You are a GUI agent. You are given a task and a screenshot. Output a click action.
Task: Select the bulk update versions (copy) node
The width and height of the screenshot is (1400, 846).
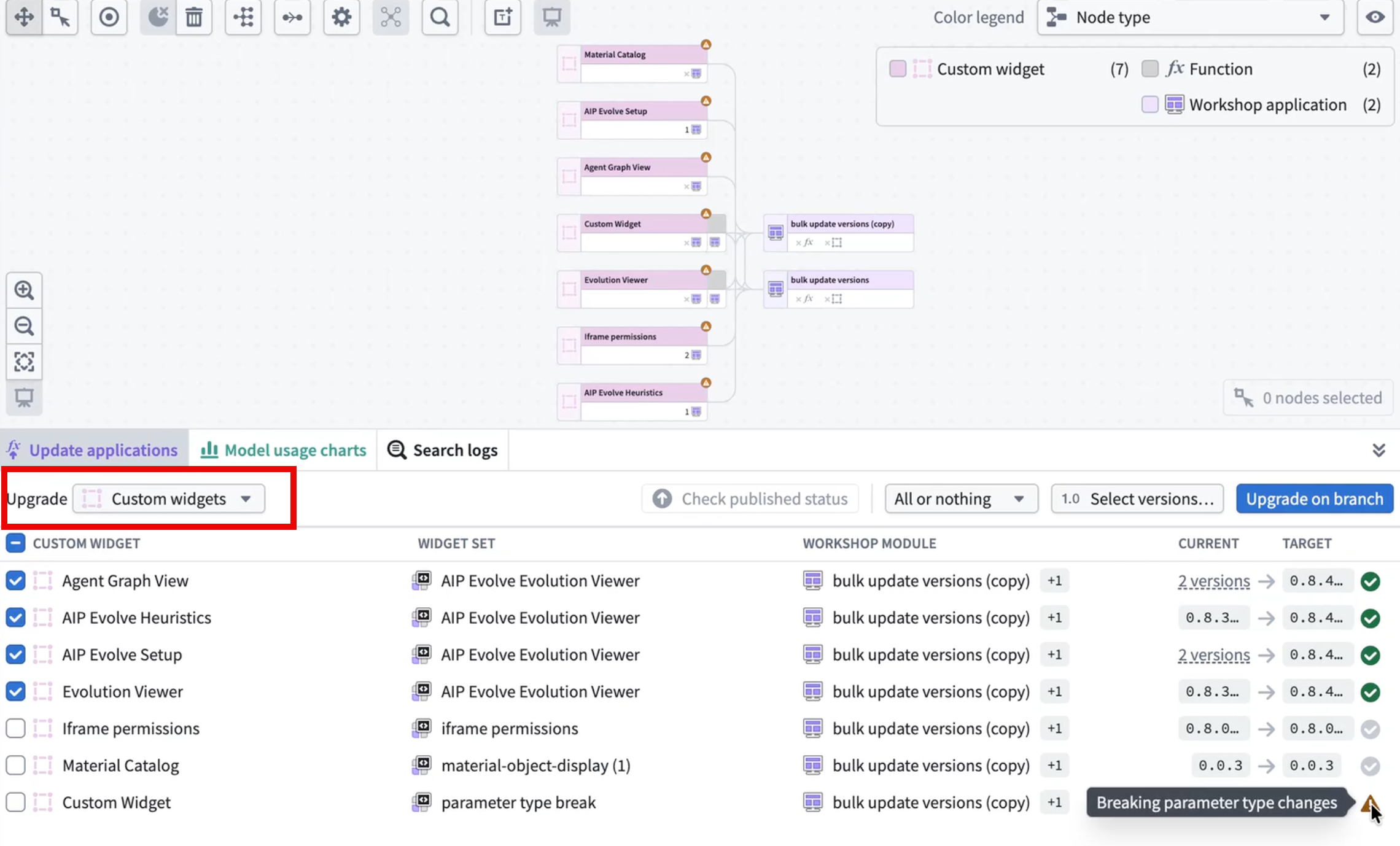coord(839,233)
